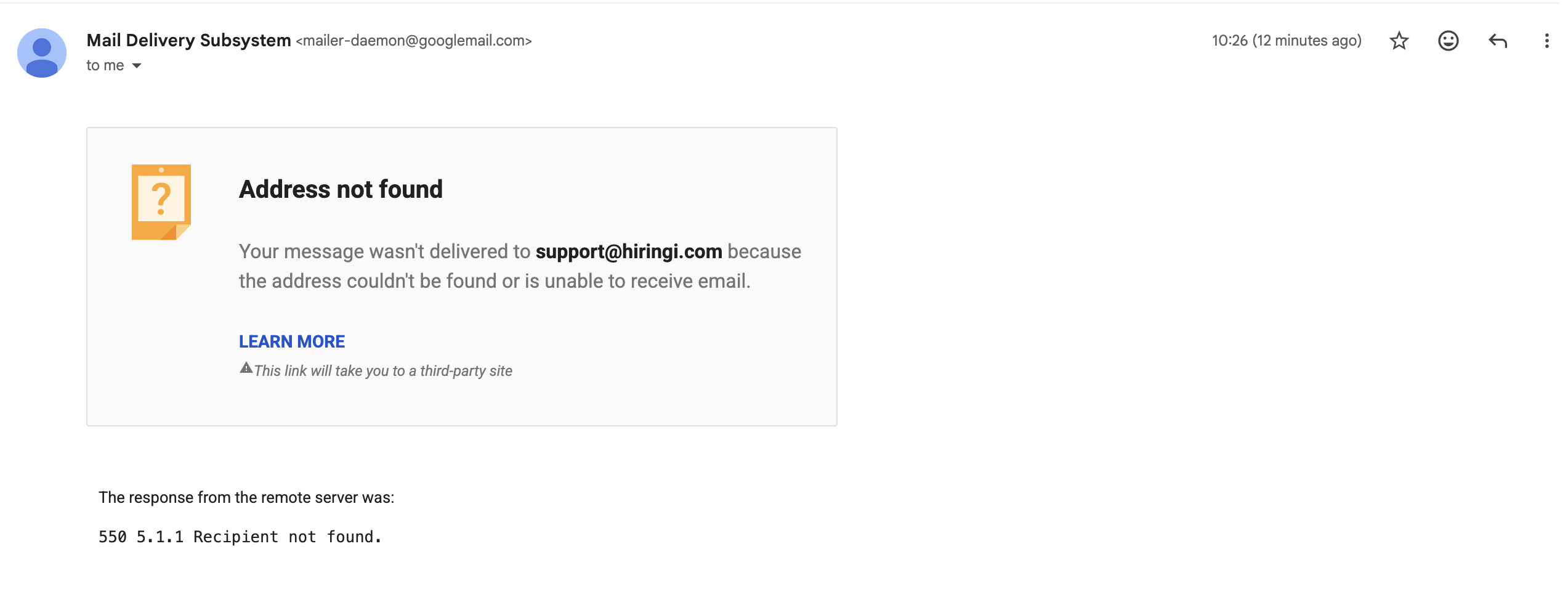Add an emoji reaction to the email
The image size is (1568, 615).
tap(1448, 41)
